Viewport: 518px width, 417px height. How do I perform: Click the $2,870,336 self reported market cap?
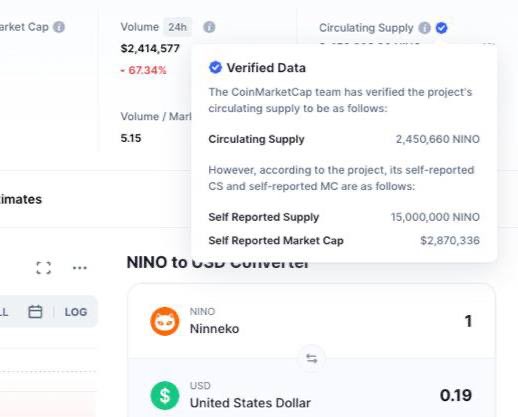point(450,240)
